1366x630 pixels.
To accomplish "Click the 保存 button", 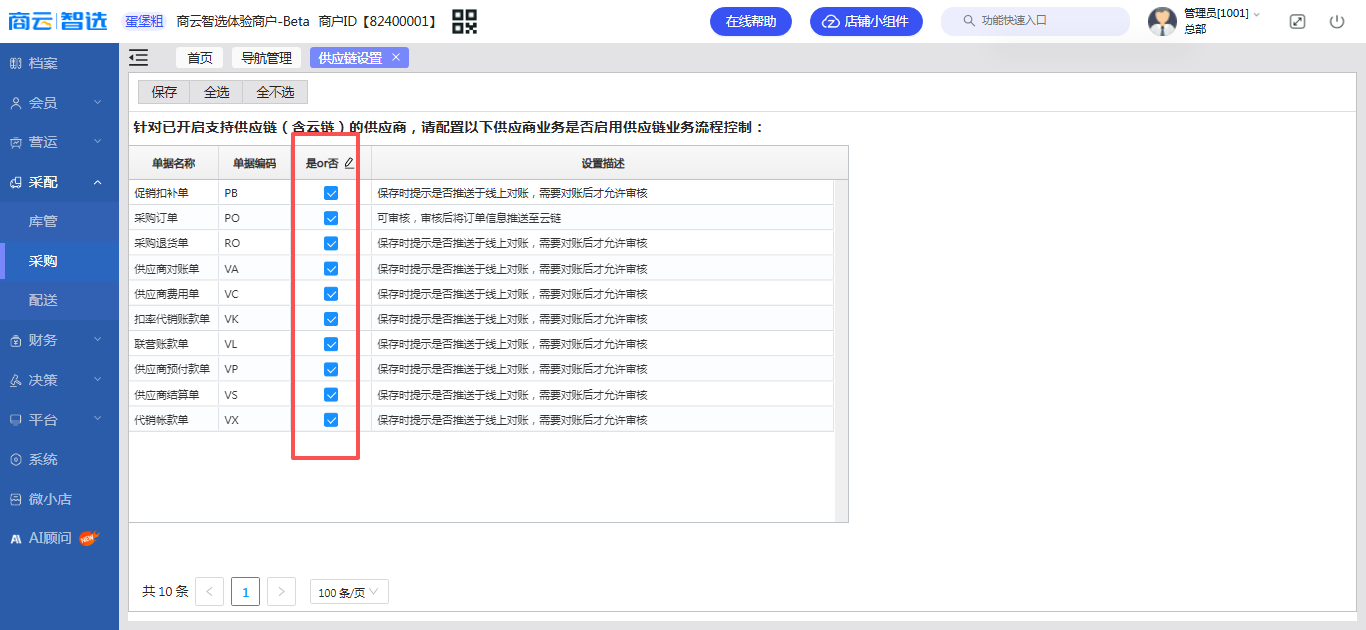I will (x=164, y=92).
